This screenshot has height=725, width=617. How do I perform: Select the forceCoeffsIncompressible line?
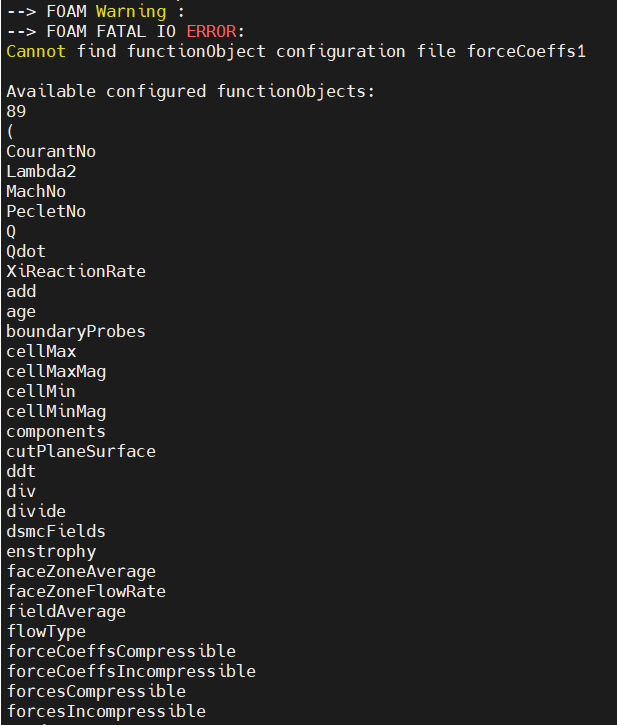(131, 671)
